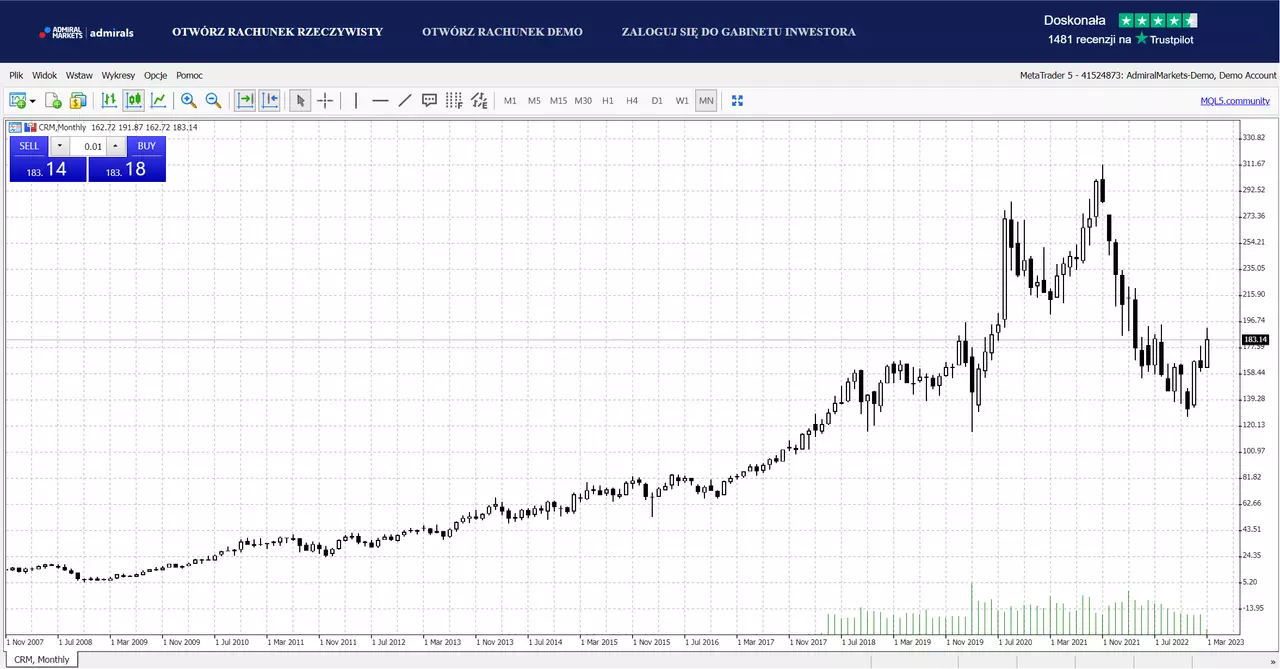Zoom out of the chart

pyautogui.click(x=213, y=100)
